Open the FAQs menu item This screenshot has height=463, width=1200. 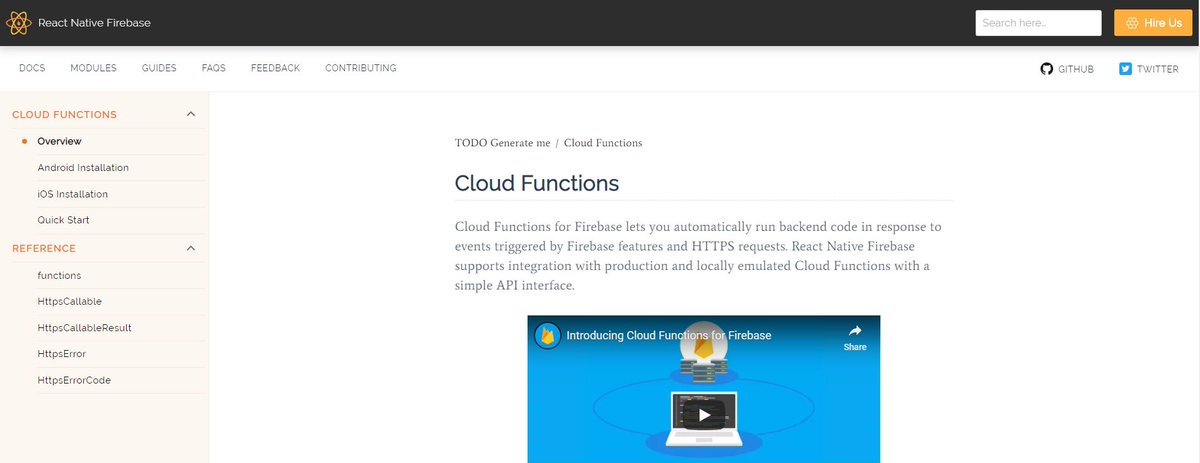pyautogui.click(x=213, y=68)
